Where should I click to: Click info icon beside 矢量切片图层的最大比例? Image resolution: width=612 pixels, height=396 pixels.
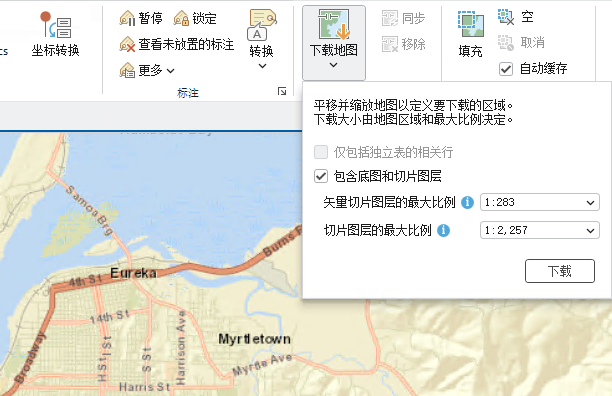click(467, 202)
